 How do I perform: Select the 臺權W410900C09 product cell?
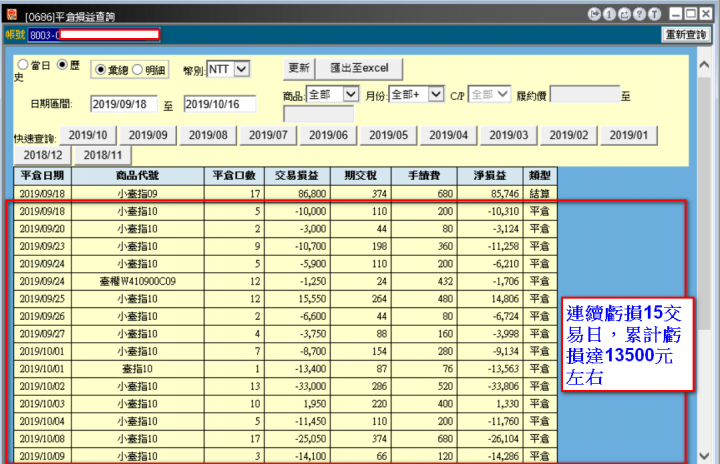click(138, 281)
